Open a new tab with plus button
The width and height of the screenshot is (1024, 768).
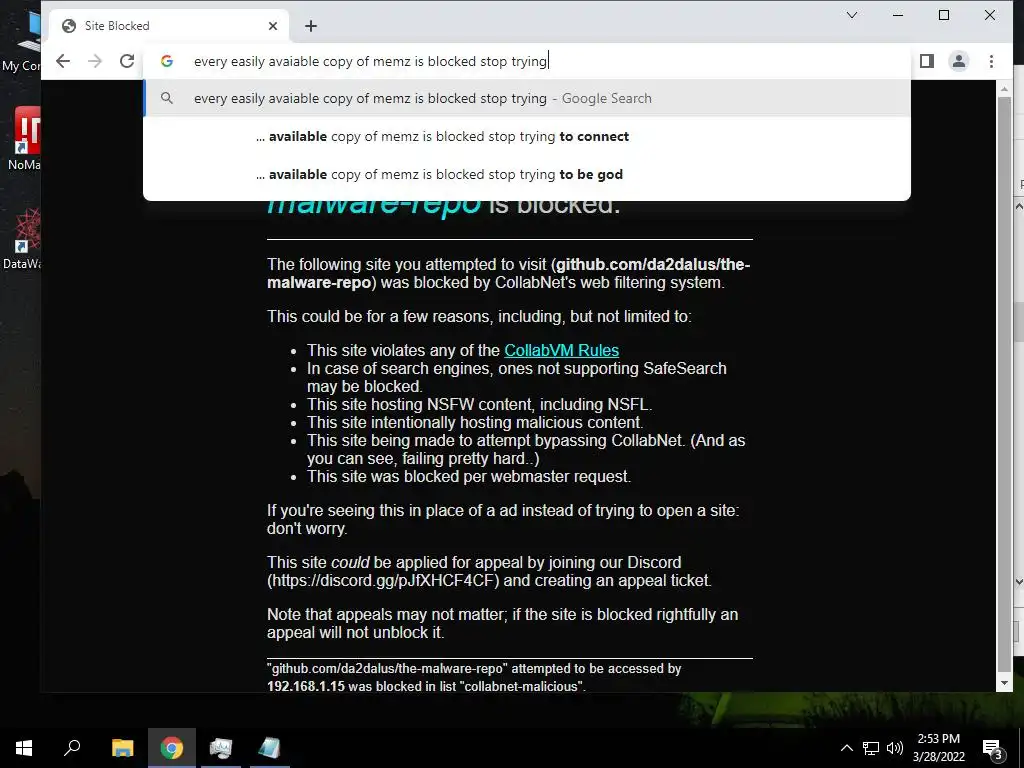click(x=311, y=26)
